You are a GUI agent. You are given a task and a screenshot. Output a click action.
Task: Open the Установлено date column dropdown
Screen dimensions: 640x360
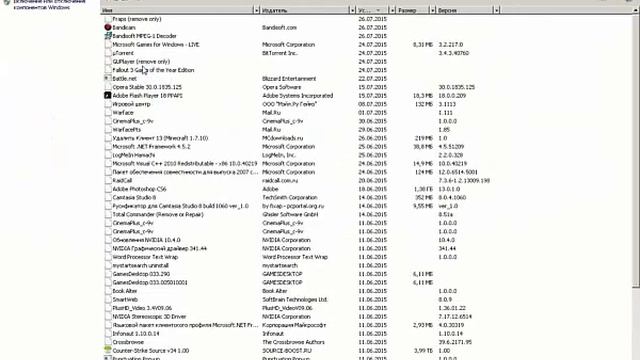pos(392,10)
